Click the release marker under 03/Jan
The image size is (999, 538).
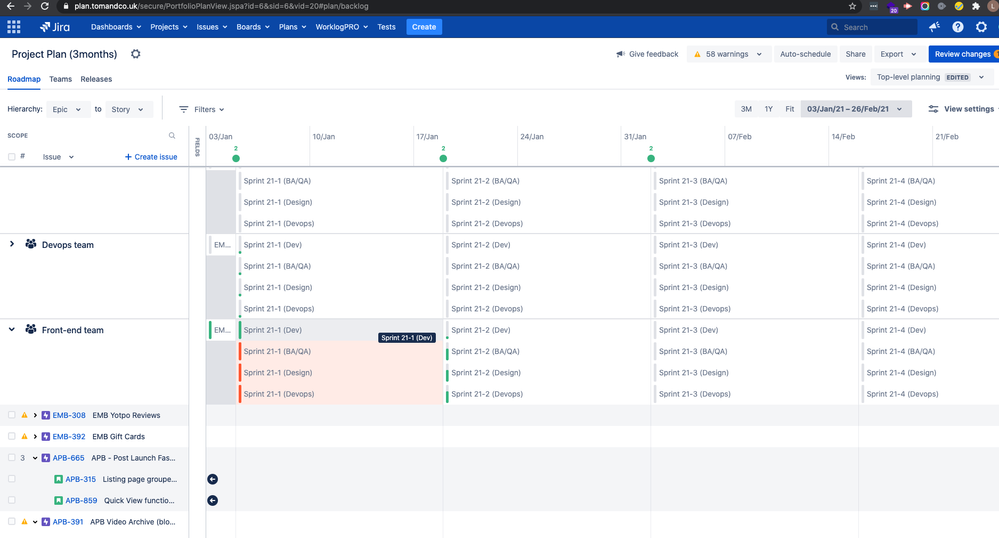click(x=236, y=158)
